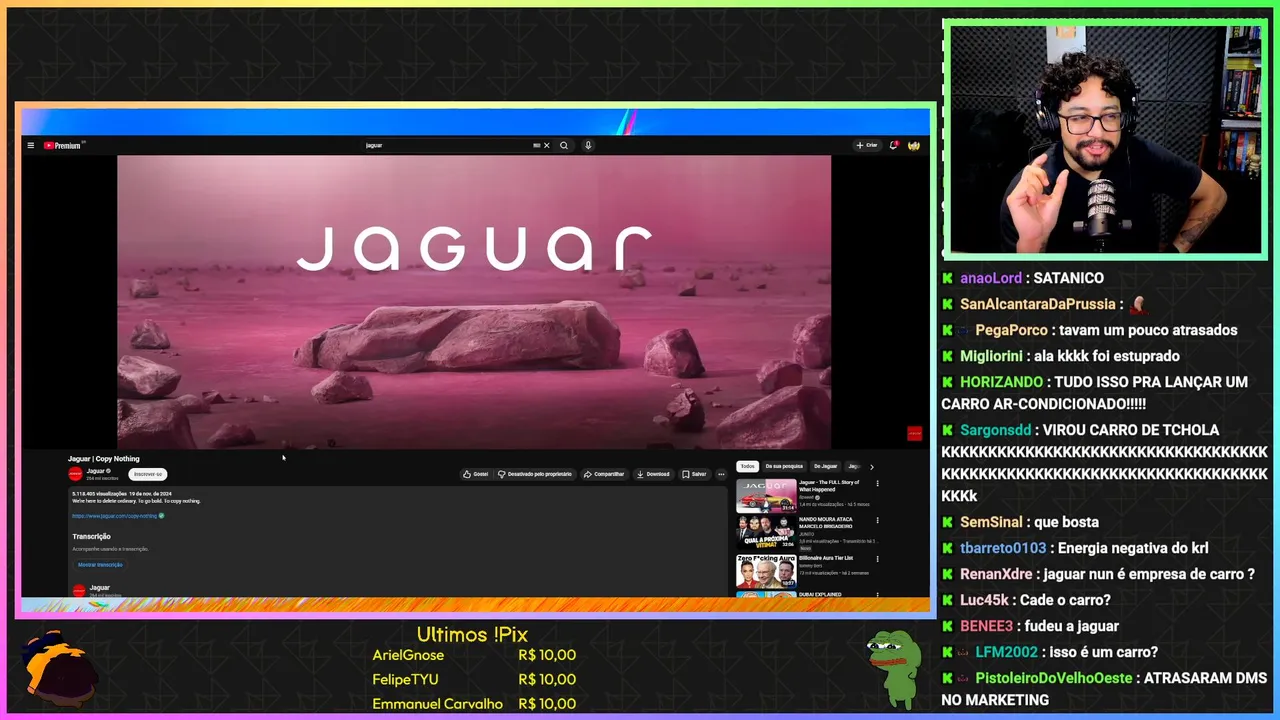Open the Jaguar channel name link

click(97, 471)
